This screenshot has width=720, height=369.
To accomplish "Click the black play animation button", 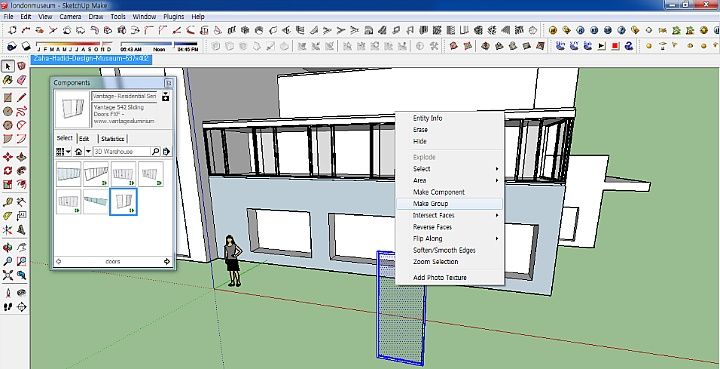I will (602, 46).
